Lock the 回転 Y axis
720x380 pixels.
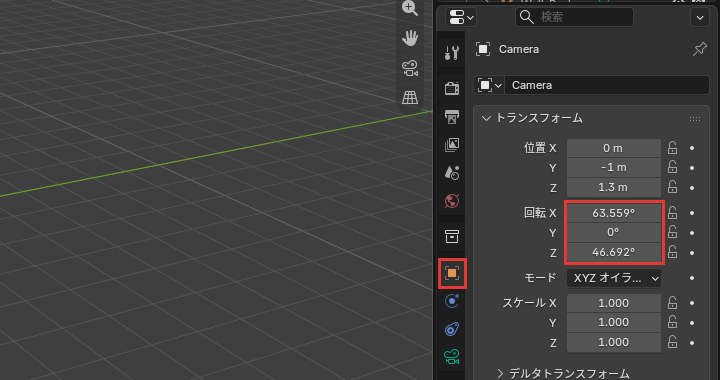(x=672, y=232)
